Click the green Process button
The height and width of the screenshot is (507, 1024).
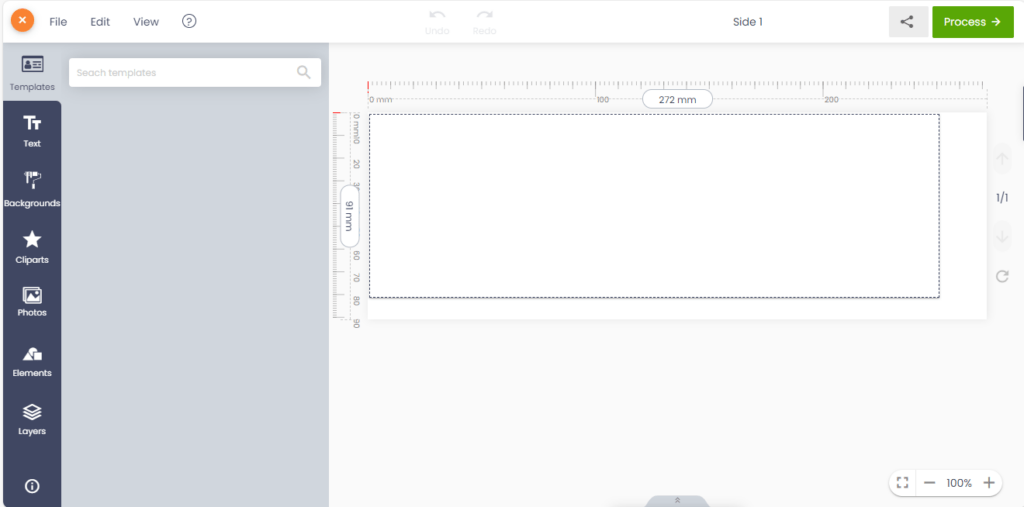coord(972,22)
